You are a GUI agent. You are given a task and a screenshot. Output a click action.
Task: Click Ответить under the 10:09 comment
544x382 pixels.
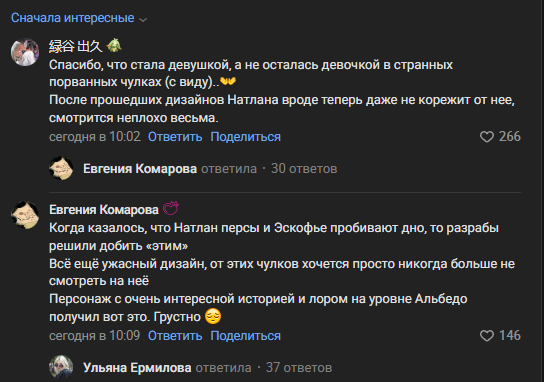(175, 336)
